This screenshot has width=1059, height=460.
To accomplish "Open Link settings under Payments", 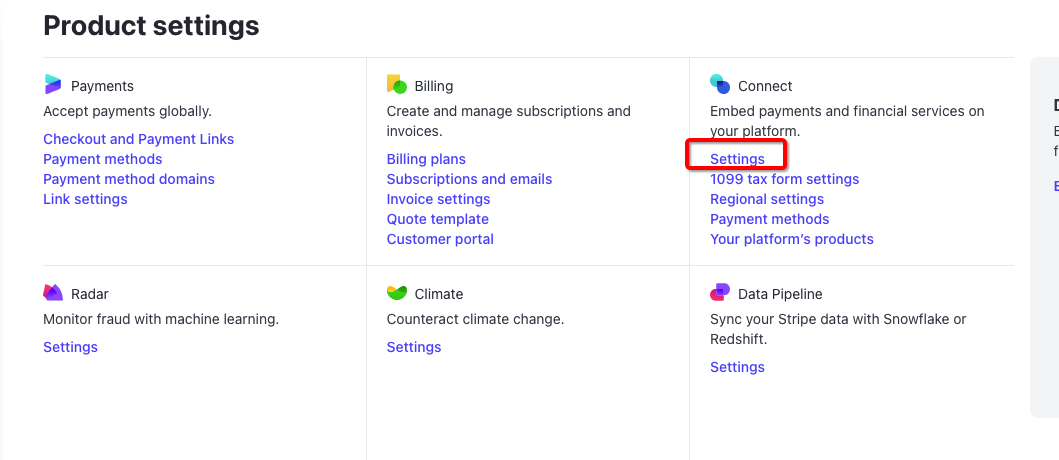I will point(85,199).
